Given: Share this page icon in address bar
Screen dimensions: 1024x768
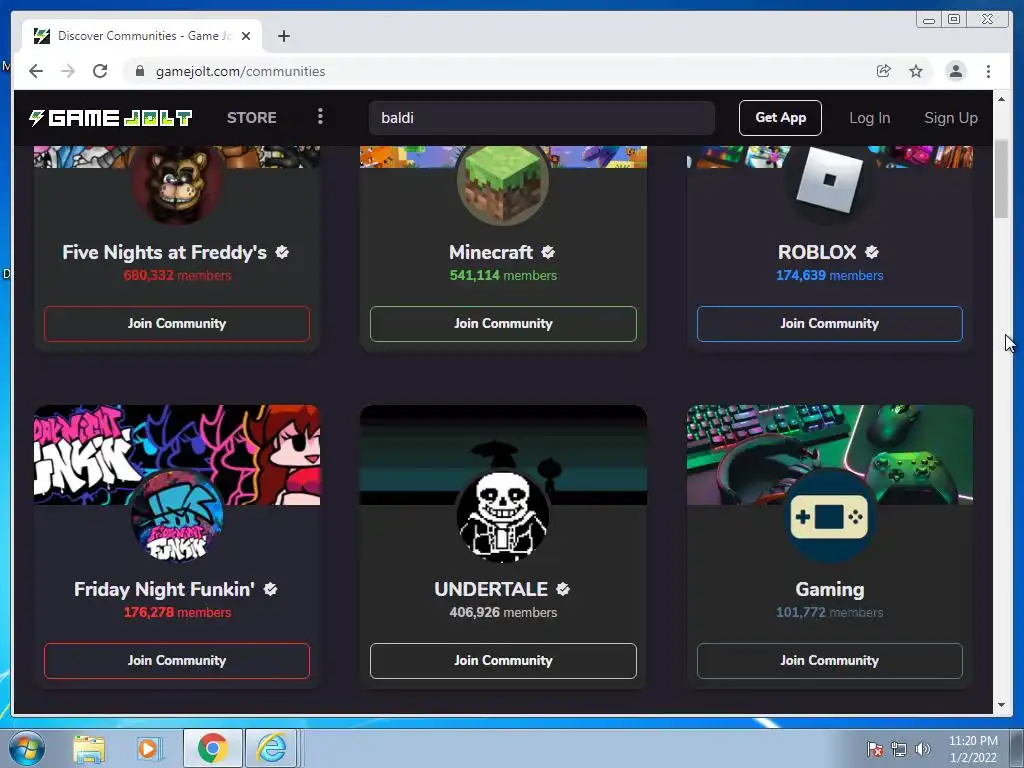Looking at the screenshot, I should [x=884, y=71].
